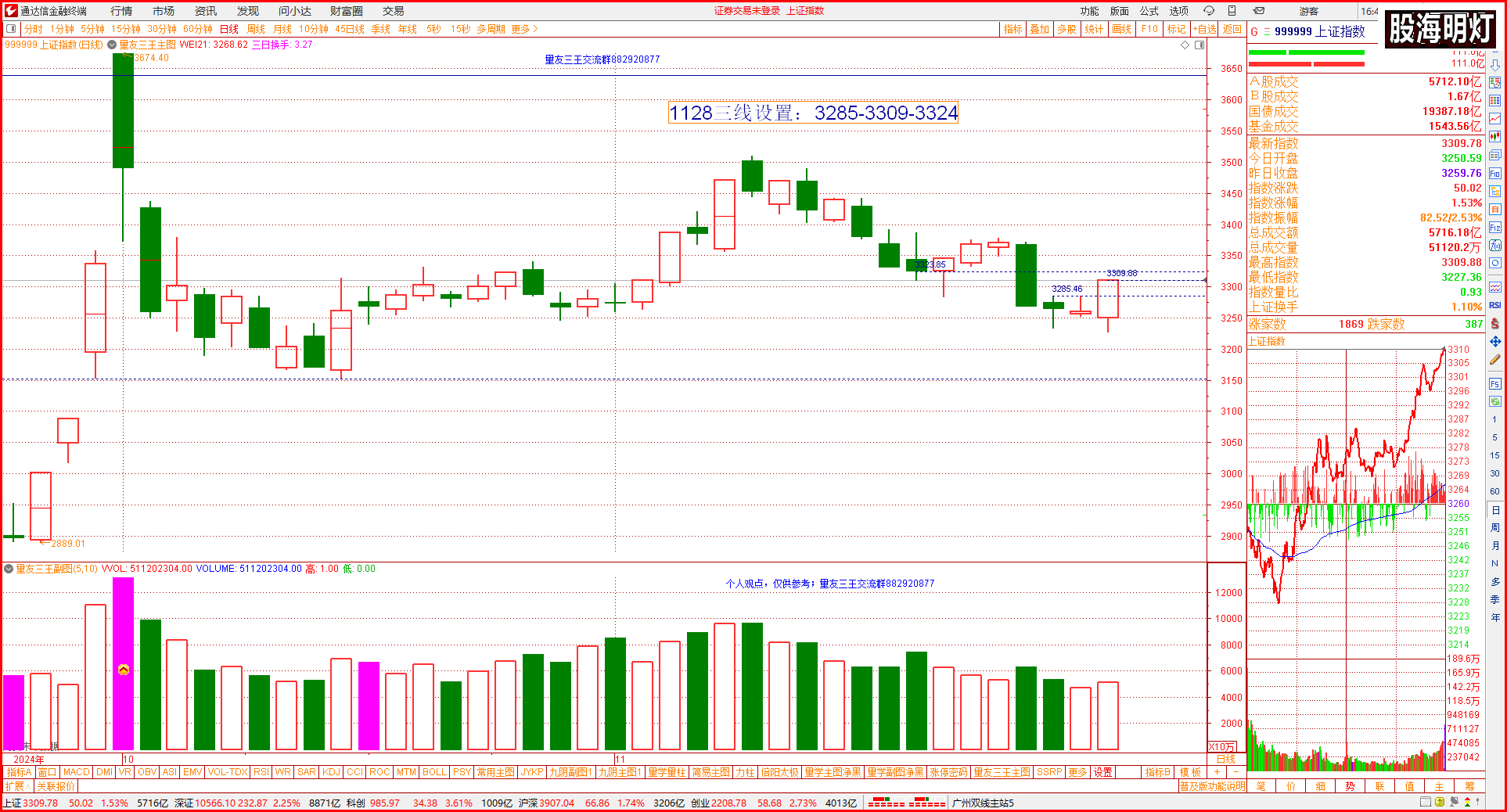Click the F12 trading icon in right sidebar
Screen dimensions: 1507x812
1494,228
